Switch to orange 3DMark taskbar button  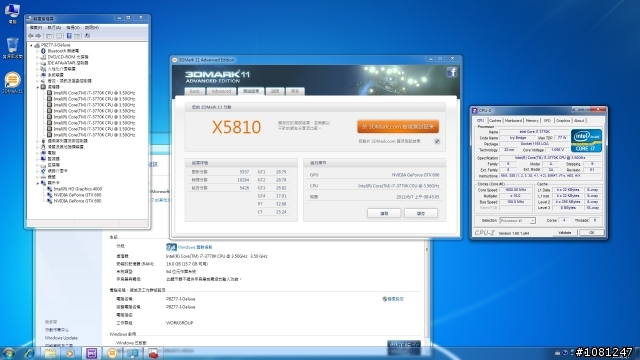coord(112,353)
